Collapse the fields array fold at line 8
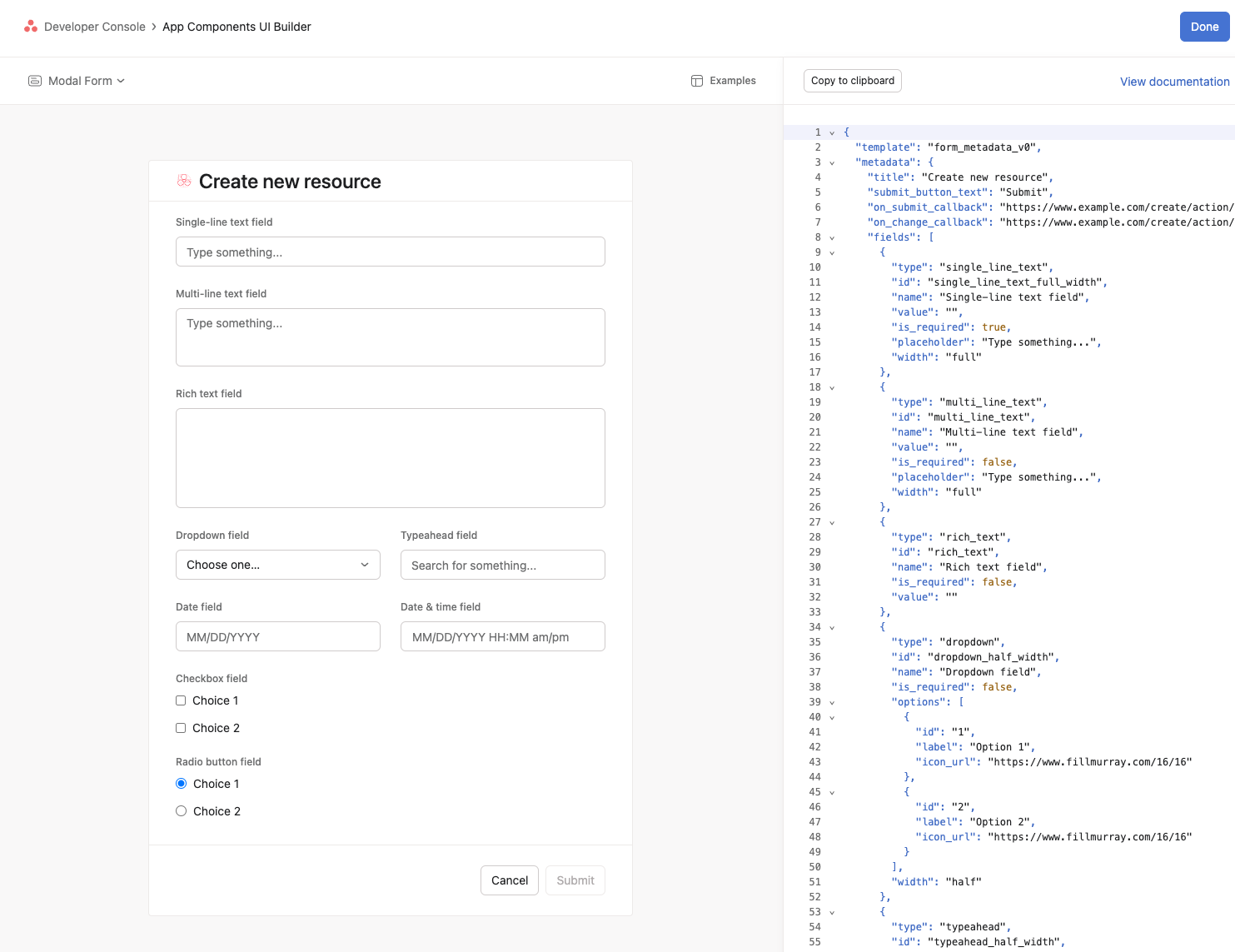The image size is (1235, 952). (832, 237)
